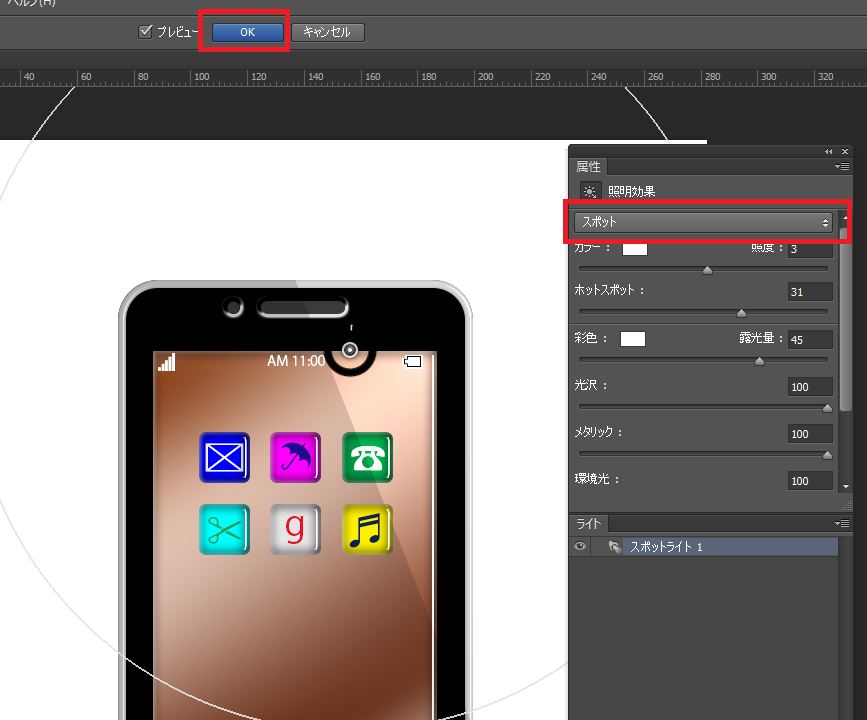This screenshot has height=720, width=867.
Task: Hide スポットライト 1 using the eye icon
Action: point(579,547)
